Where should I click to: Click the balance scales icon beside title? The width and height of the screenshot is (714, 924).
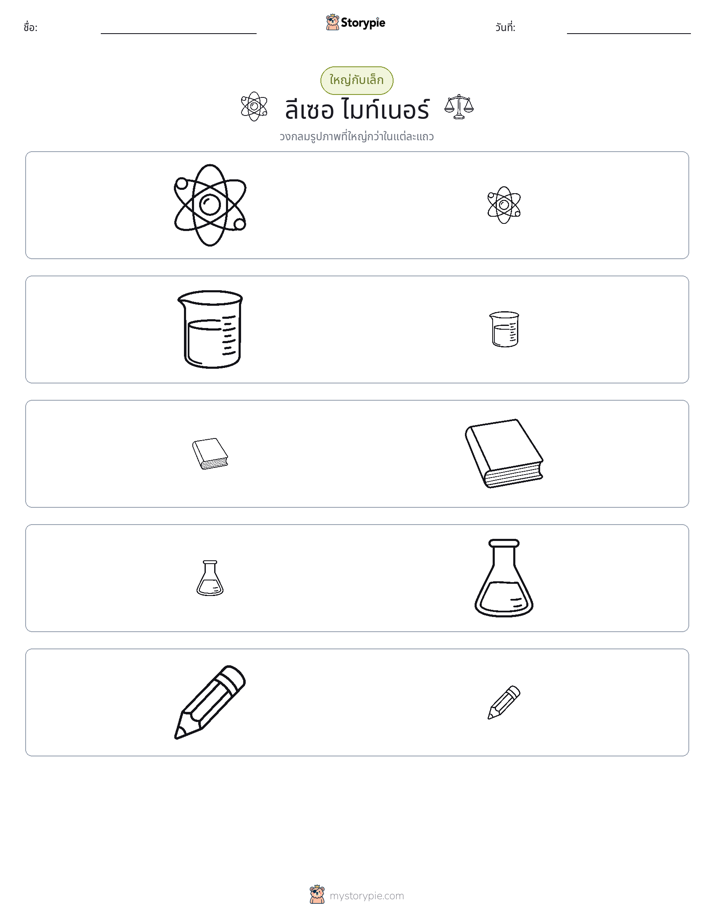pos(459,107)
